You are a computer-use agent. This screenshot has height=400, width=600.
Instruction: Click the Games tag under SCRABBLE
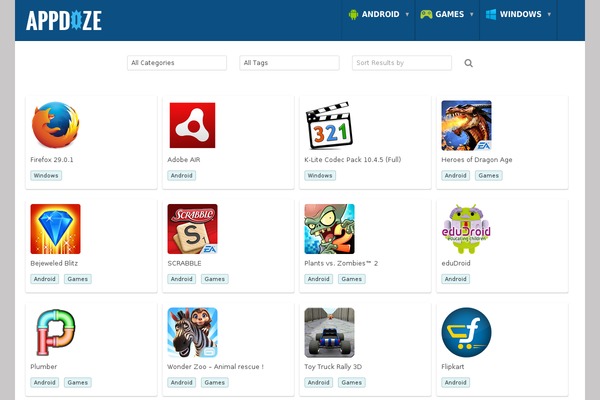pyautogui.click(x=215, y=279)
